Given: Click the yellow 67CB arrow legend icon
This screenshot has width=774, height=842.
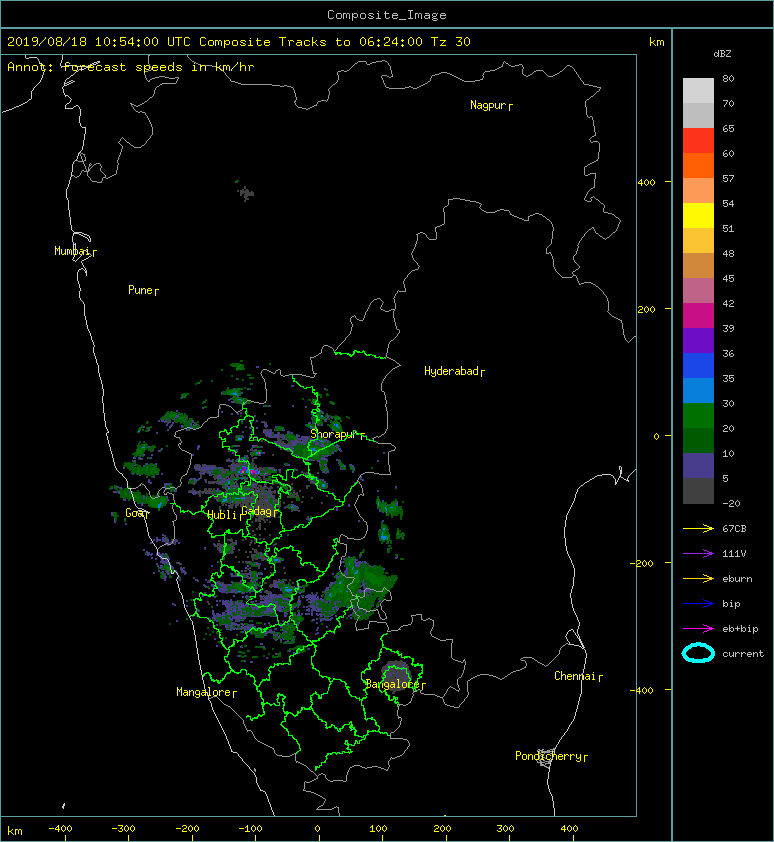Looking at the screenshot, I should [698, 528].
